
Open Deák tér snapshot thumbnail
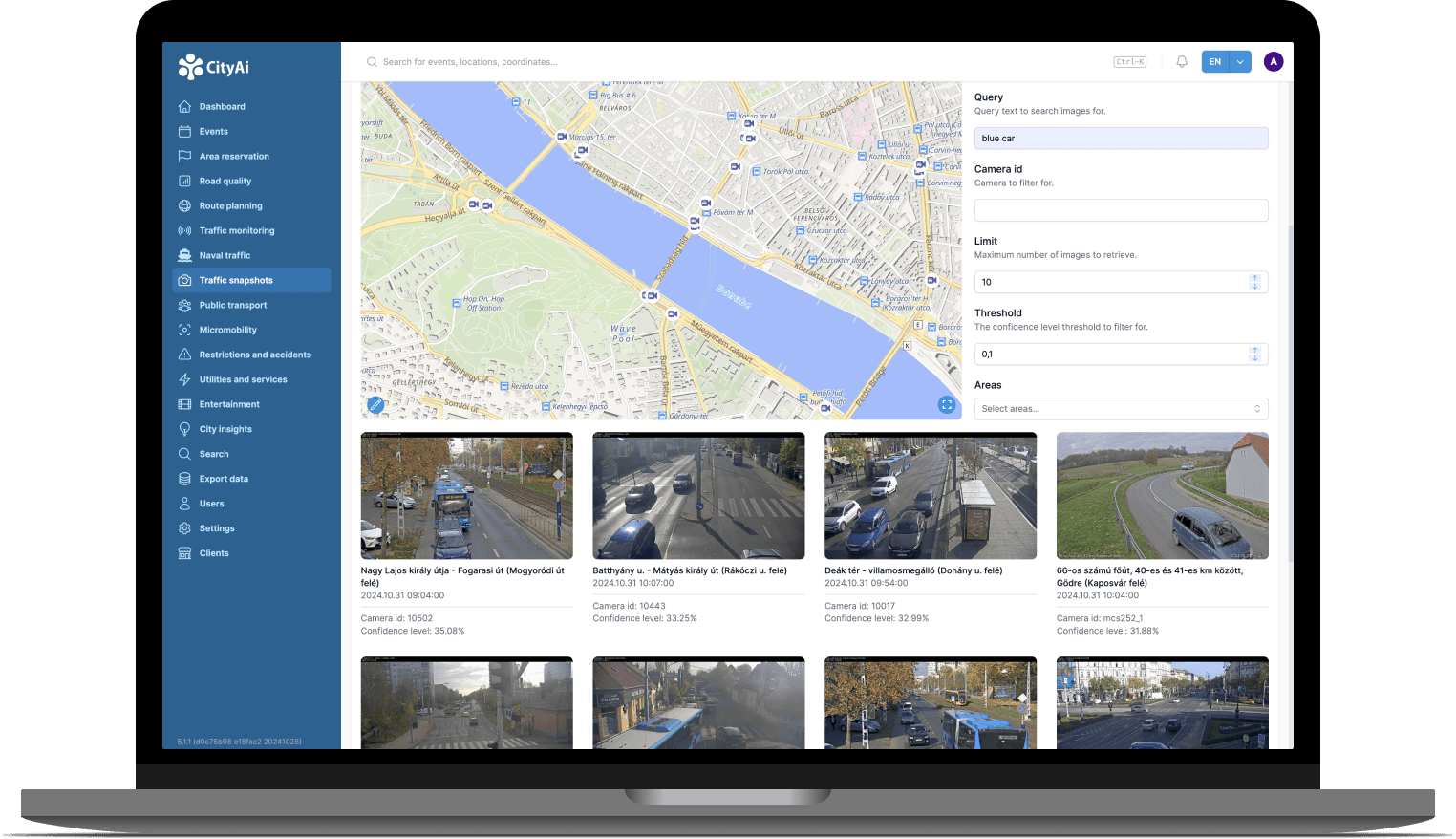pos(931,496)
